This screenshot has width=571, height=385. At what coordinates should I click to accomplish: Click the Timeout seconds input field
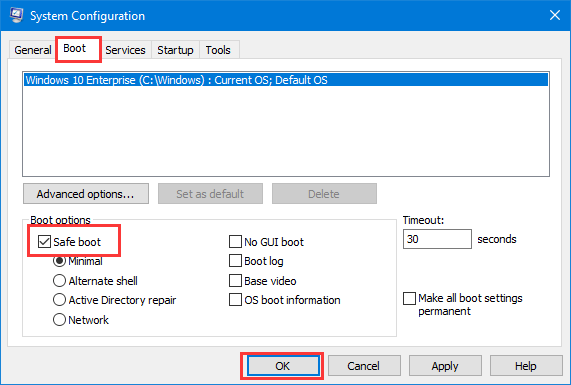point(437,239)
